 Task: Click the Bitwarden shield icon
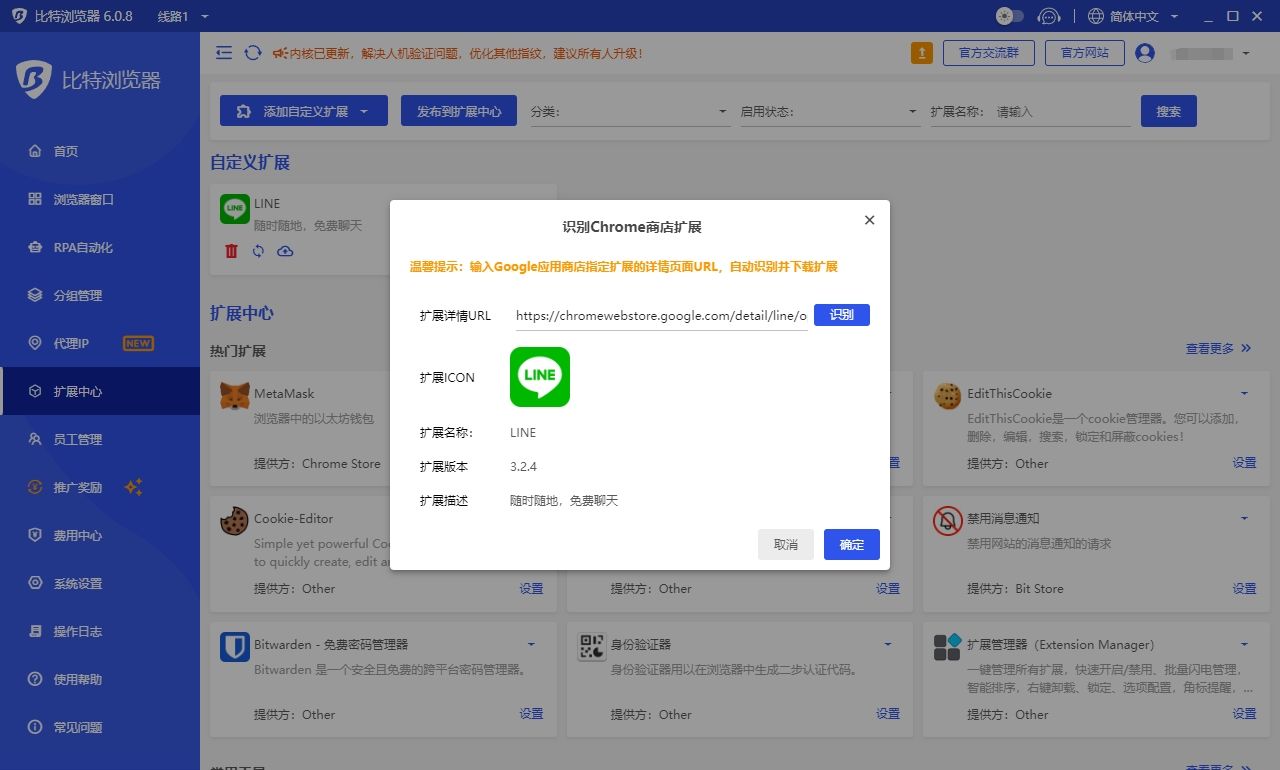235,647
